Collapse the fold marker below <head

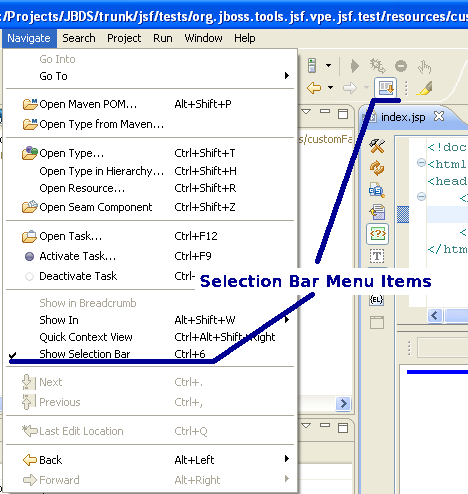pos(421,197)
